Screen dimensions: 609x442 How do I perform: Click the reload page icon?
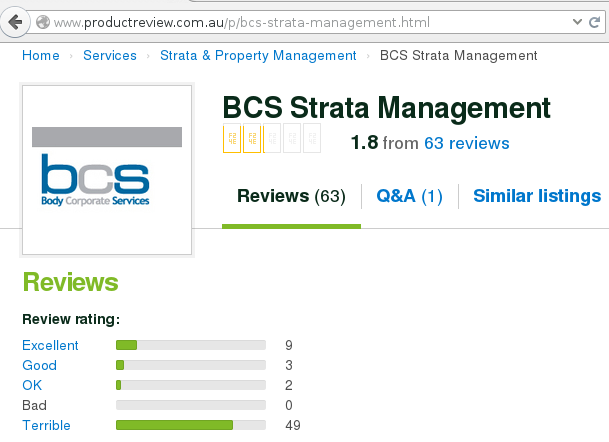pyautogui.click(x=595, y=22)
